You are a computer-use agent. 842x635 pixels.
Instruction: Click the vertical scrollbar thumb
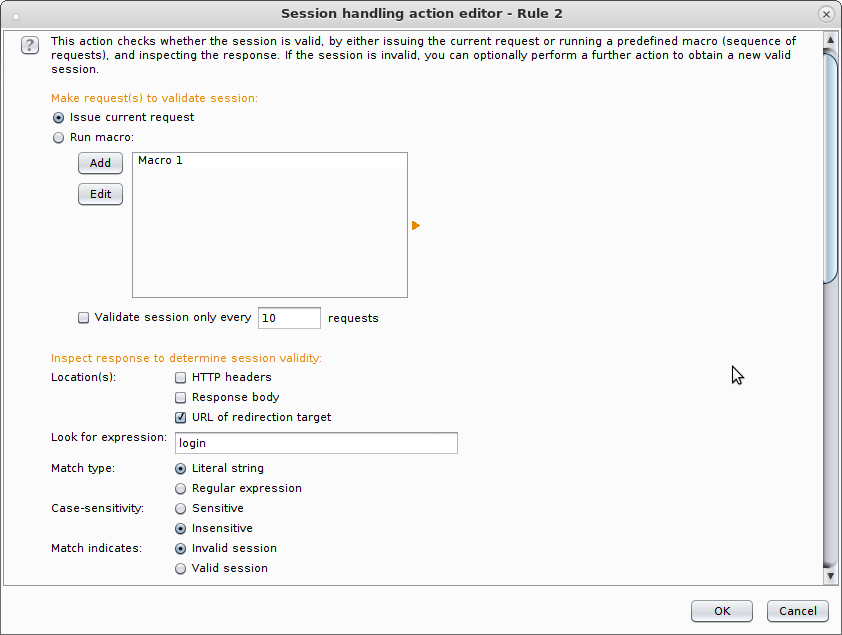(830, 166)
